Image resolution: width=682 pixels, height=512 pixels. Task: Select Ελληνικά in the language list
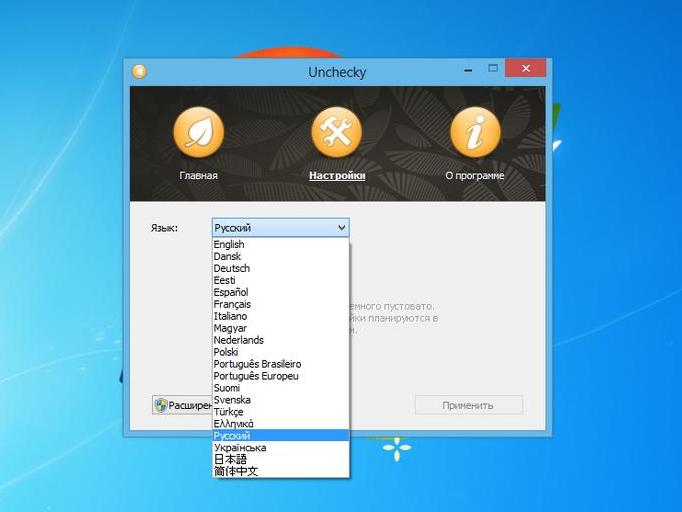click(281, 424)
